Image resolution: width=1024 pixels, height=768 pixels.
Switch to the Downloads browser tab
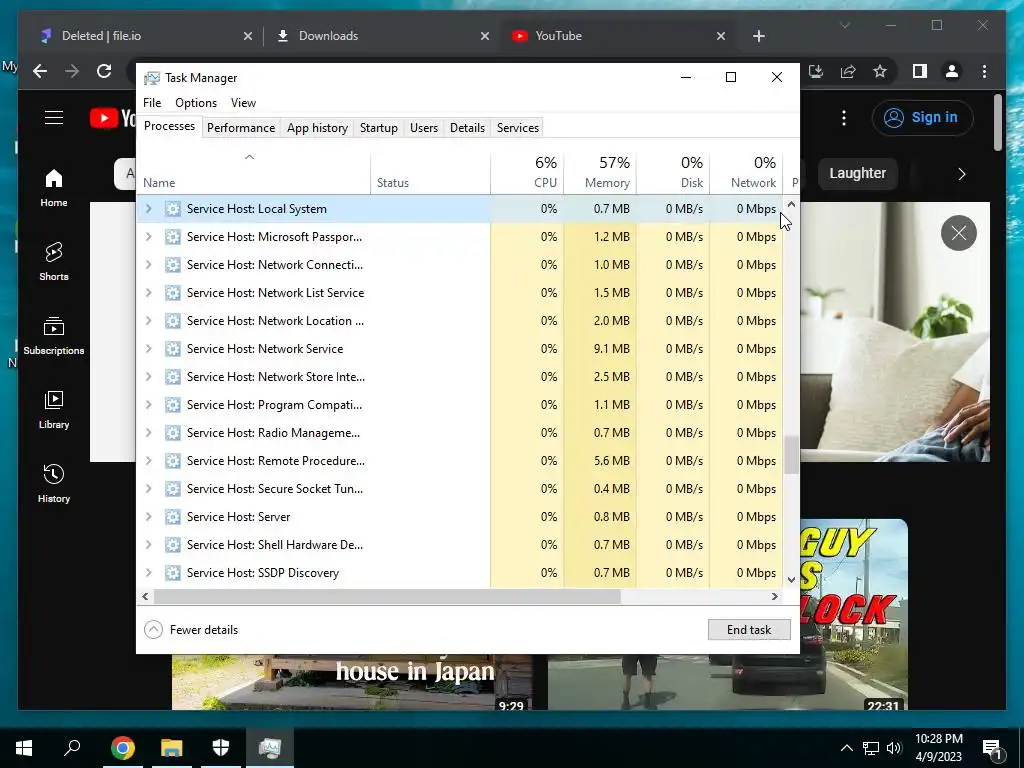(382, 36)
